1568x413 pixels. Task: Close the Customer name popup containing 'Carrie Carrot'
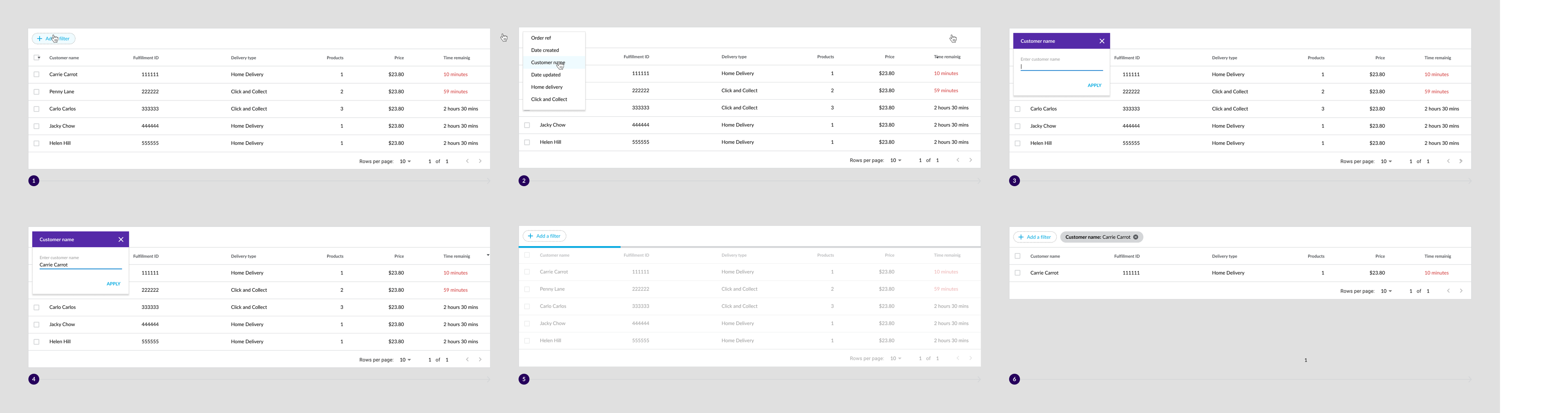pos(120,240)
